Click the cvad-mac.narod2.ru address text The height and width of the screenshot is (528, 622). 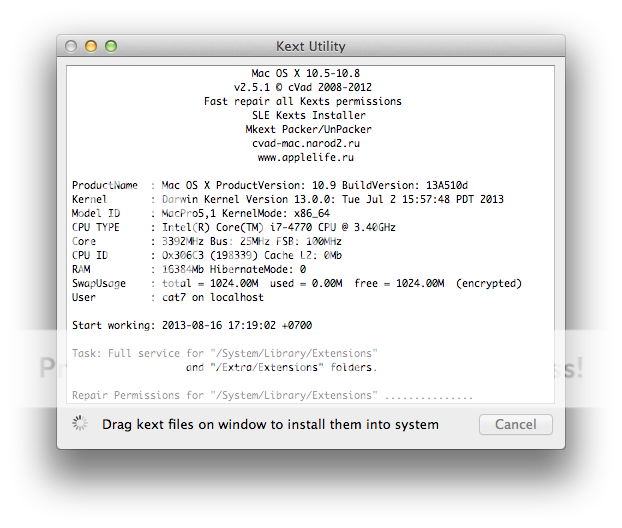pos(304,143)
